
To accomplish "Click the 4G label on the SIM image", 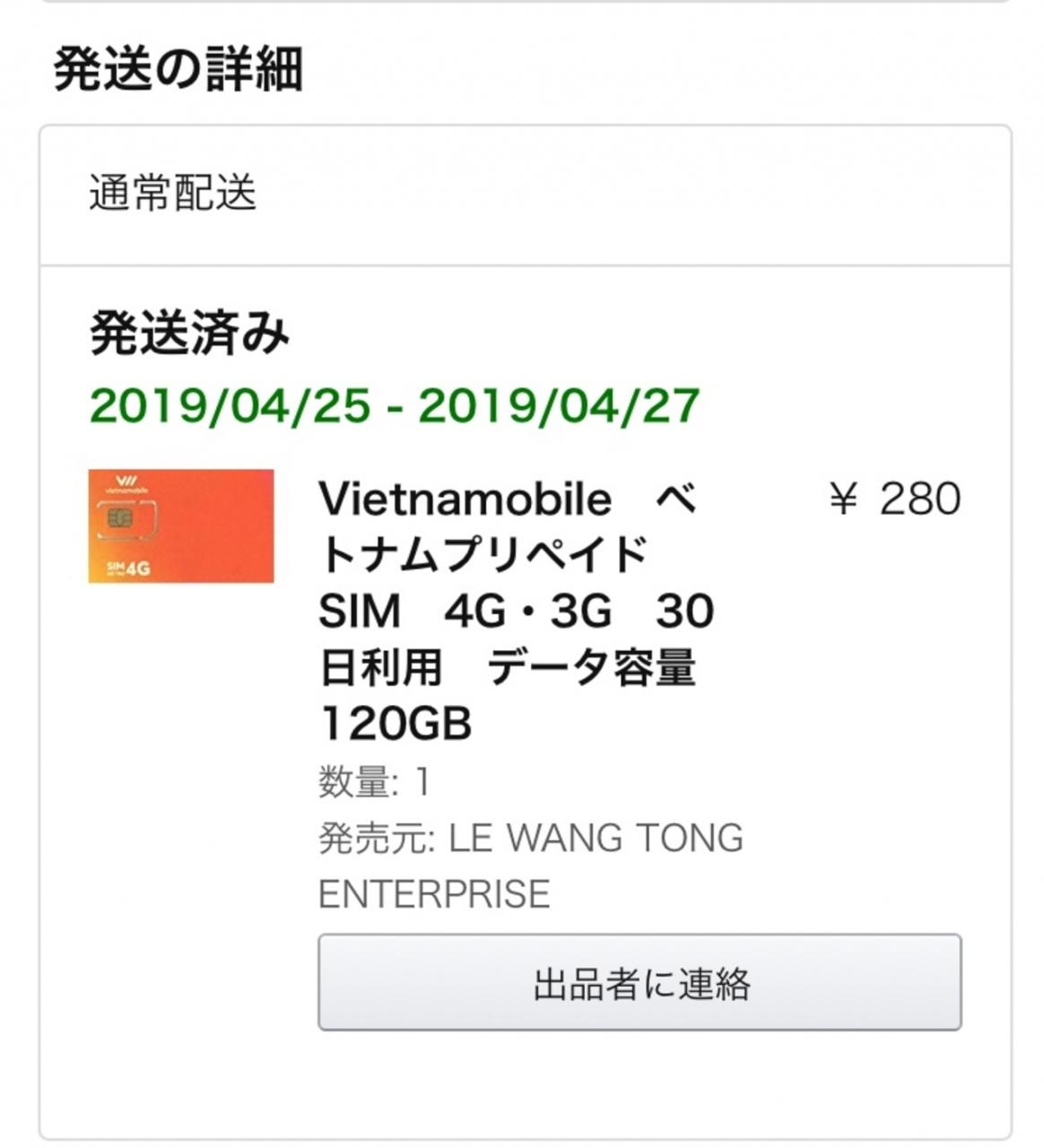I will pos(136,568).
